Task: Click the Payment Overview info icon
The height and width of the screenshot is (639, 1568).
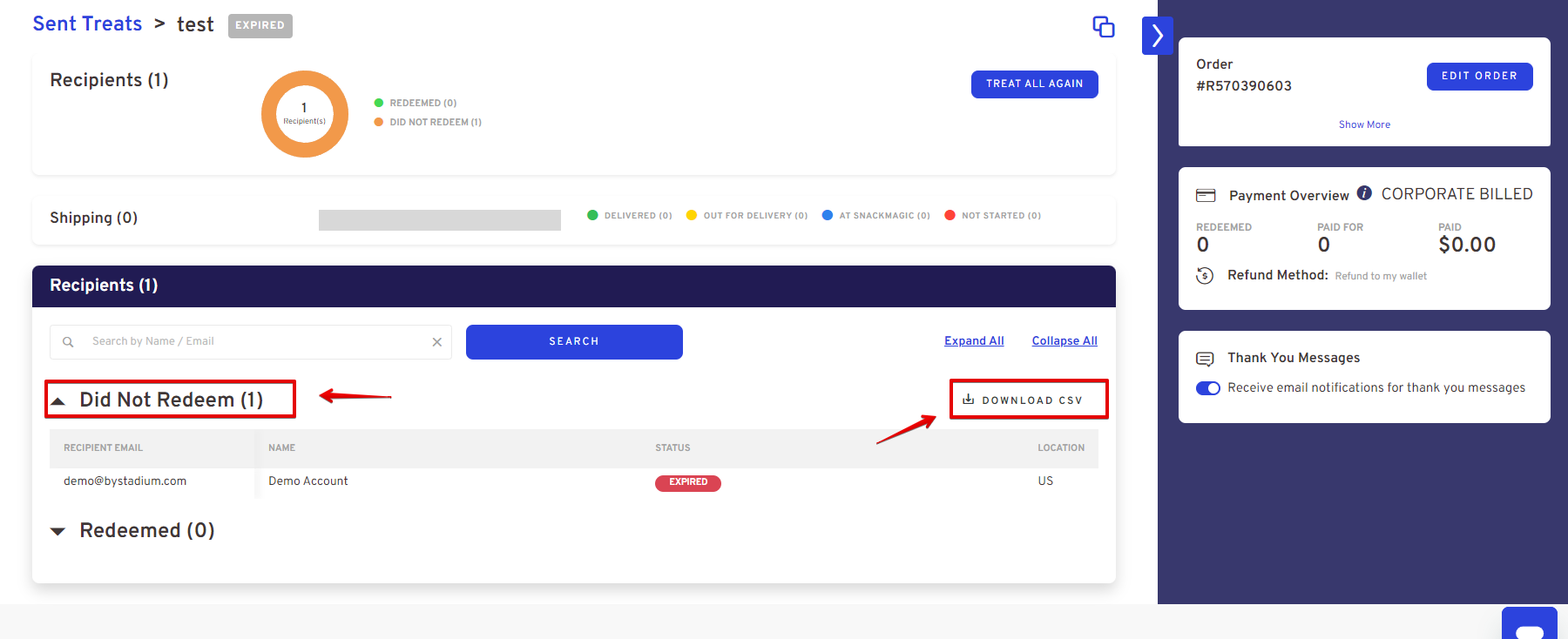Action: pyautogui.click(x=1364, y=193)
